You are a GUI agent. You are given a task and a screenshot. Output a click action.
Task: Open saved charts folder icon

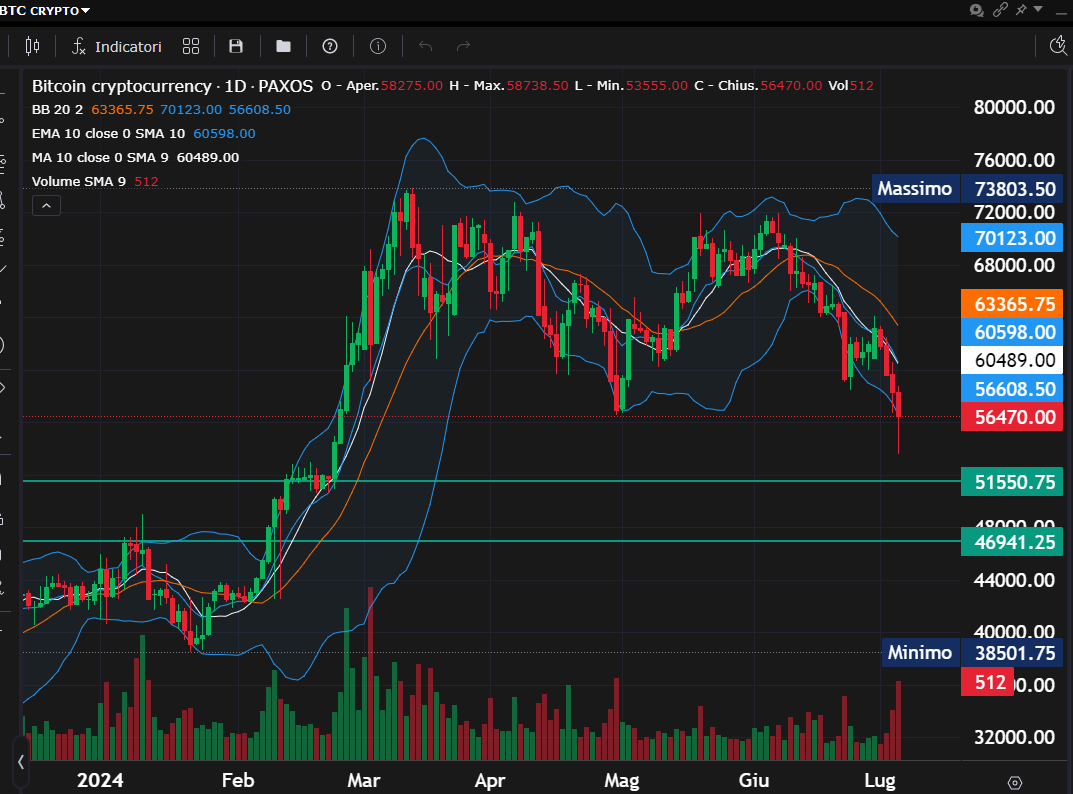point(283,46)
